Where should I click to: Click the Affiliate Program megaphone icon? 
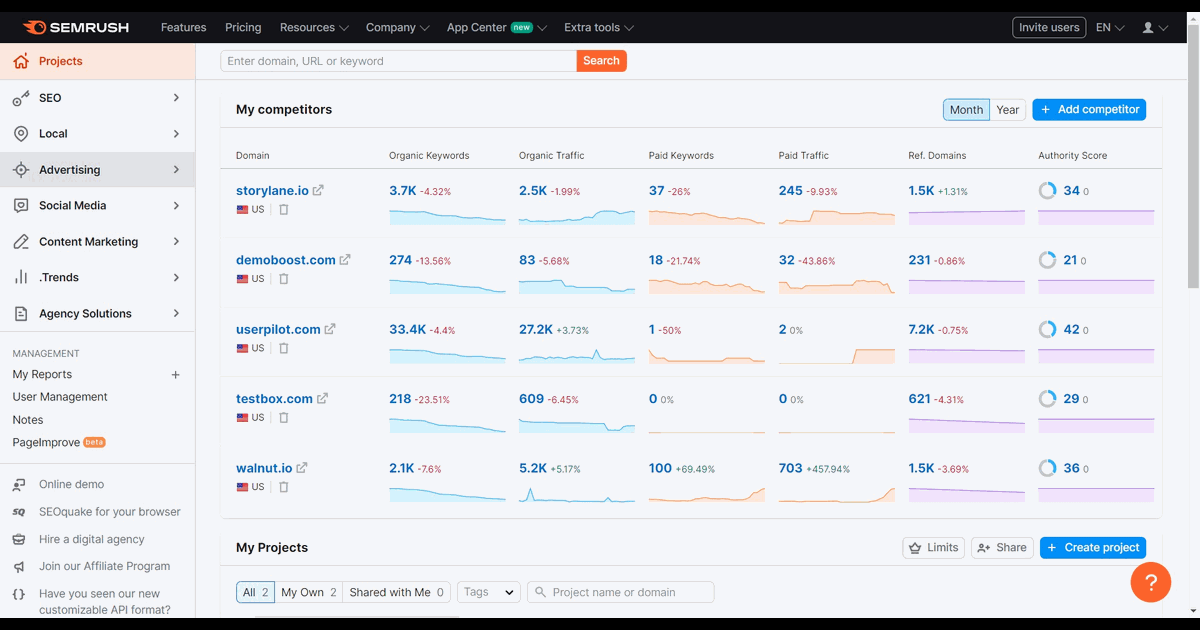point(19,566)
